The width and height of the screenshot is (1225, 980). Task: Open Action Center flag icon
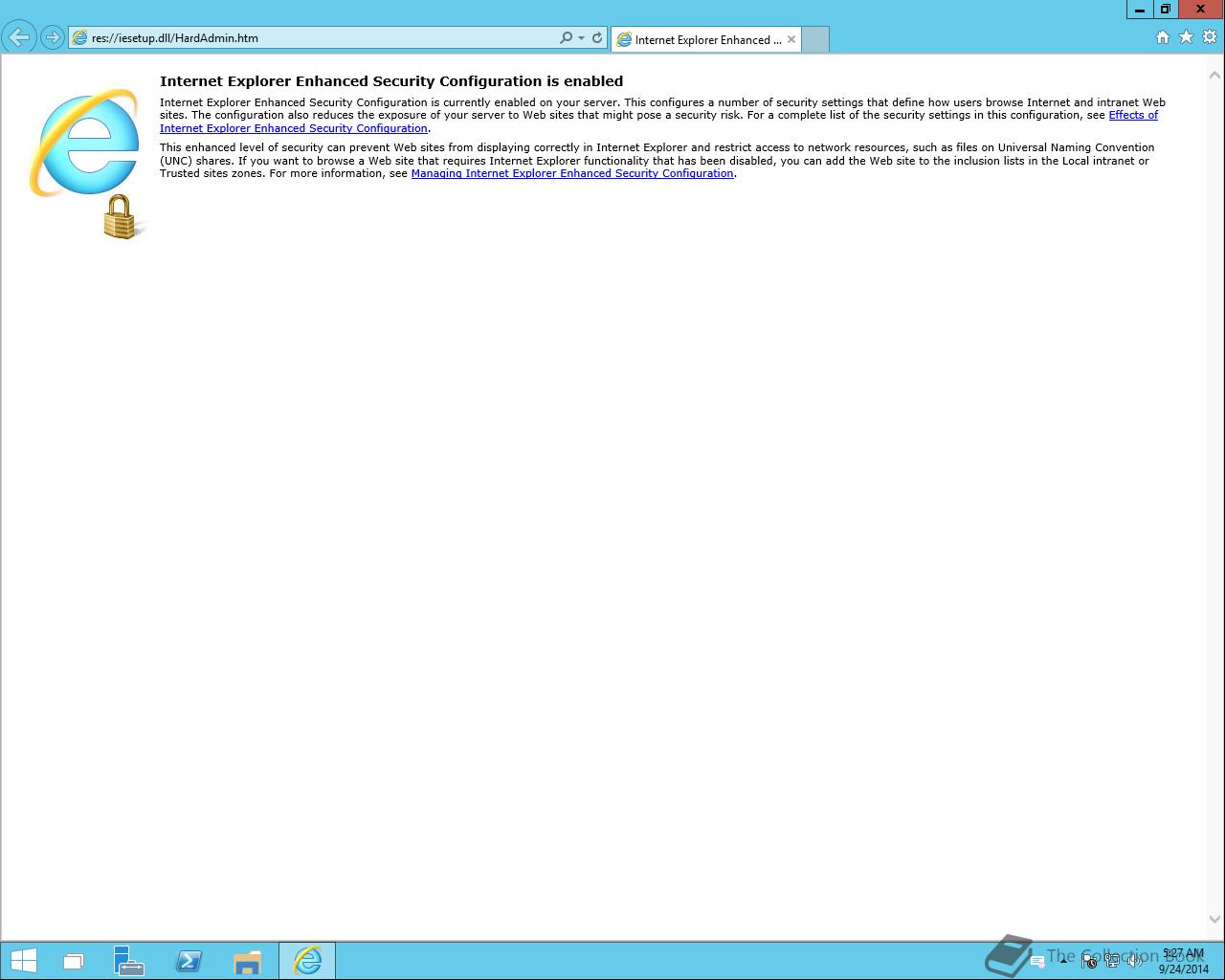1088,962
